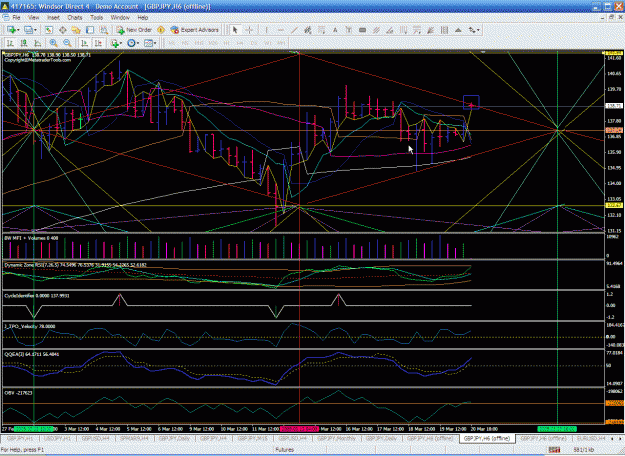Switch to the GBPJPY,Monthly chart tab
Image resolution: width=625 pixels, height=456 pixels.
(337, 438)
